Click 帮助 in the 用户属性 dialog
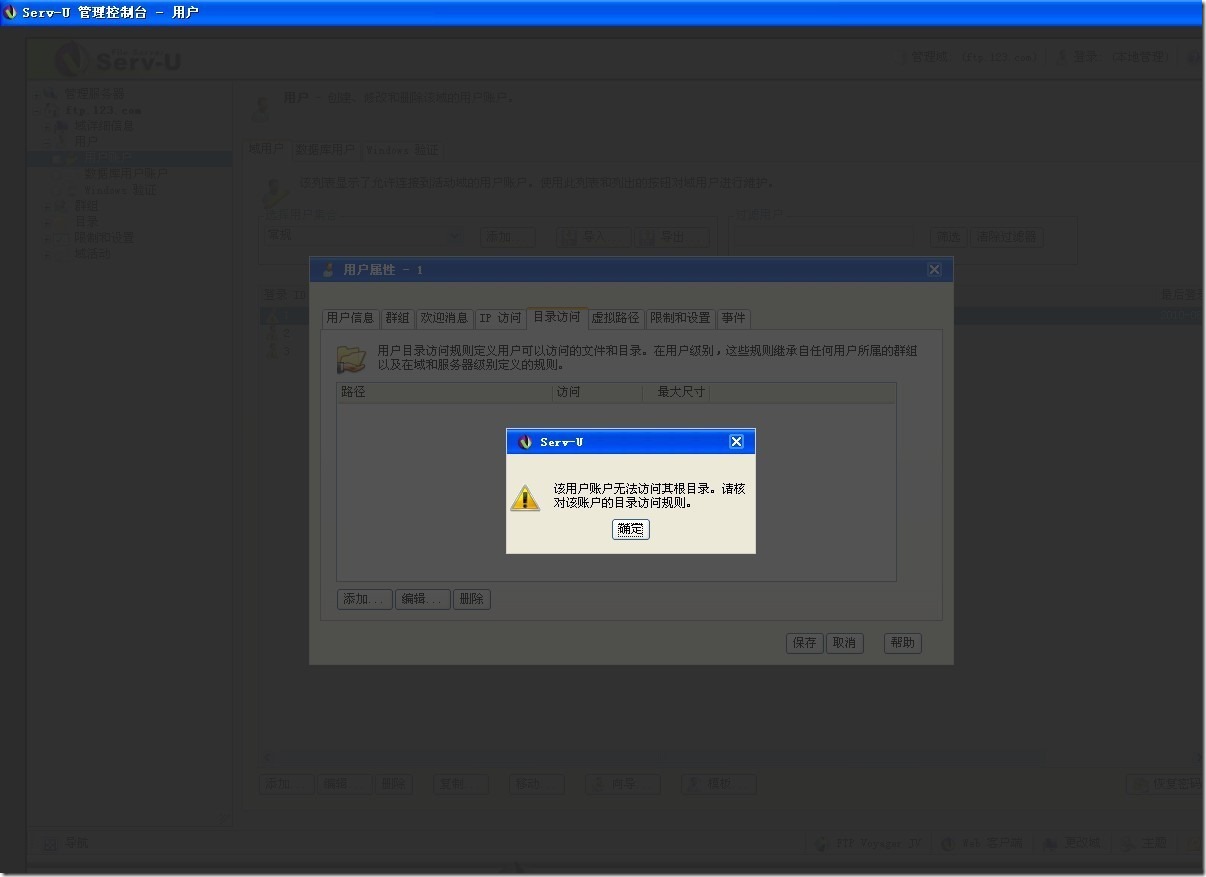This screenshot has height=877, width=1206. pyautogui.click(x=903, y=643)
